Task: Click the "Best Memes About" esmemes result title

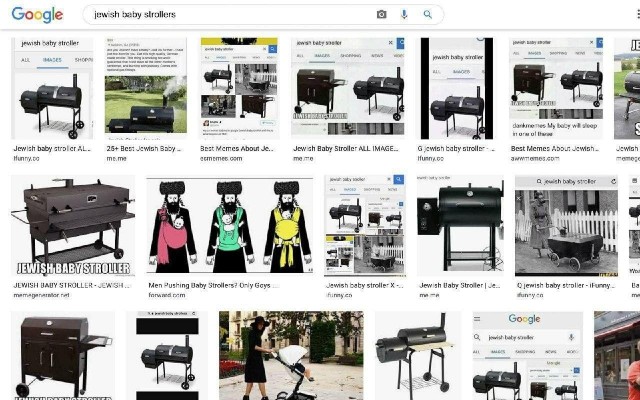Action: [237, 148]
